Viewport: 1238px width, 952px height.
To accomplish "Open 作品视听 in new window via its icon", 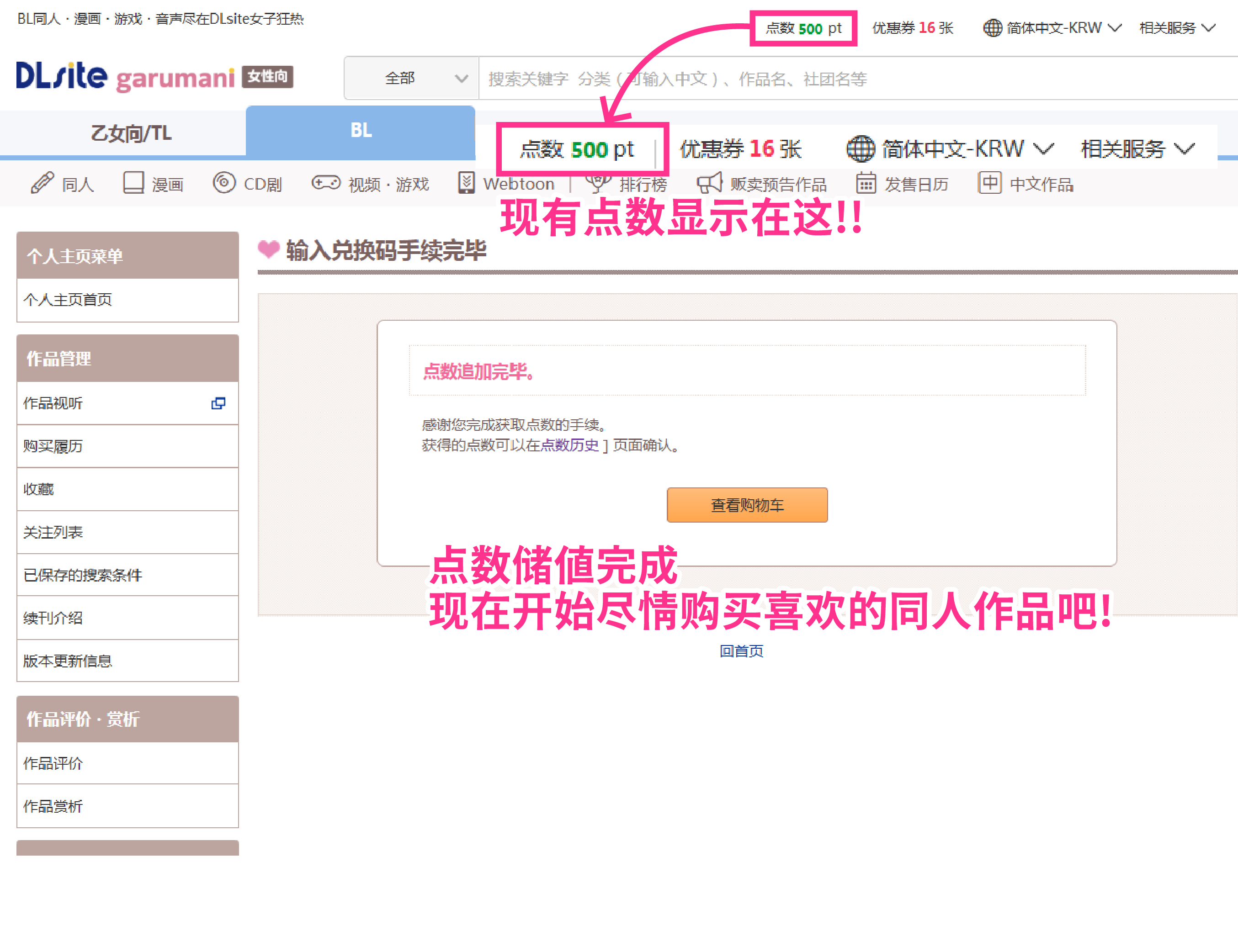I will click(x=219, y=403).
